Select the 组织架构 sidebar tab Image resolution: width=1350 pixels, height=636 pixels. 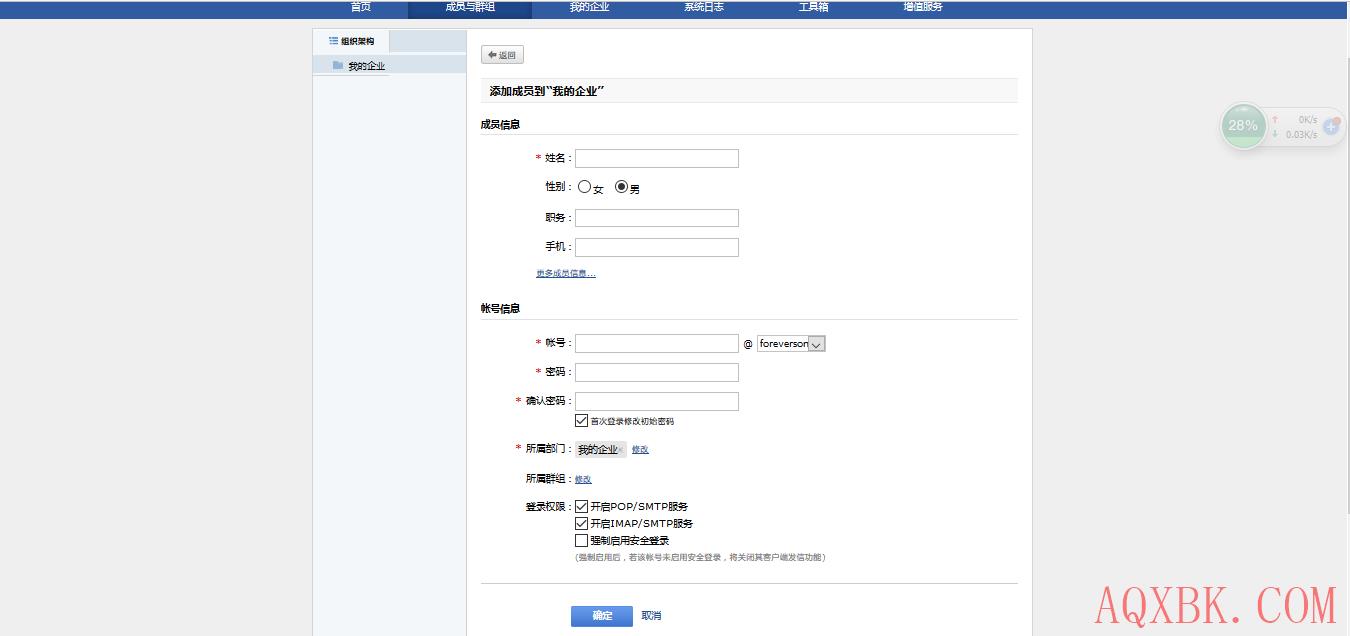coord(351,41)
